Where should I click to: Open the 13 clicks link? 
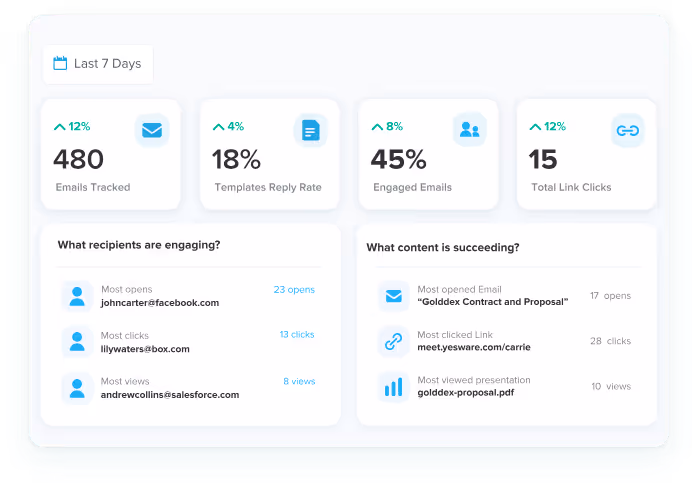[x=297, y=335]
